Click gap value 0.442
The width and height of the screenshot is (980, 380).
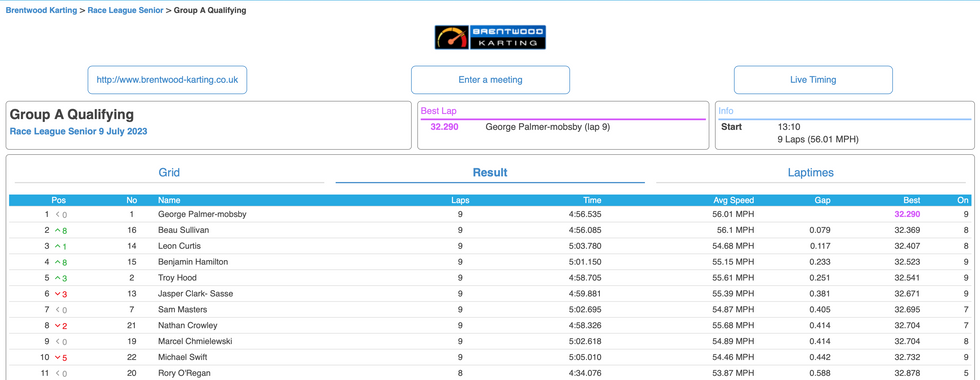(x=819, y=358)
